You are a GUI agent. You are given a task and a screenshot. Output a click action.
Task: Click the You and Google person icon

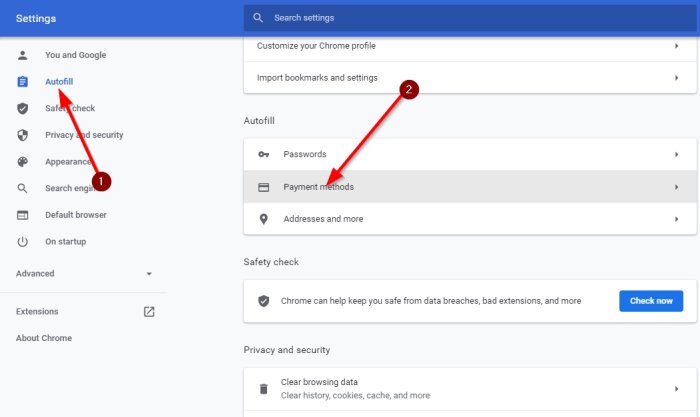click(x=23, y=55)
